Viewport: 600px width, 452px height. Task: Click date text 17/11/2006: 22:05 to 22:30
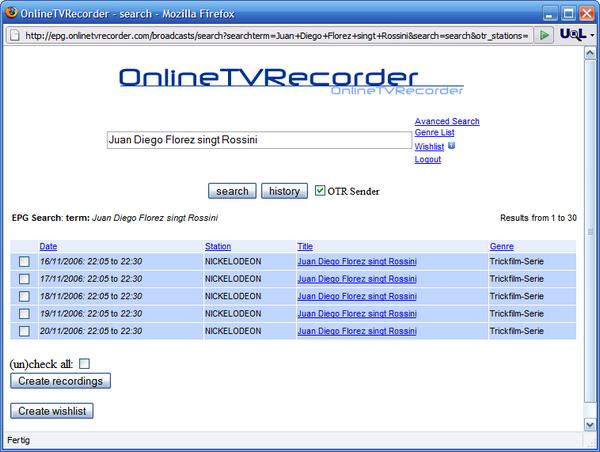pos(91,279)
